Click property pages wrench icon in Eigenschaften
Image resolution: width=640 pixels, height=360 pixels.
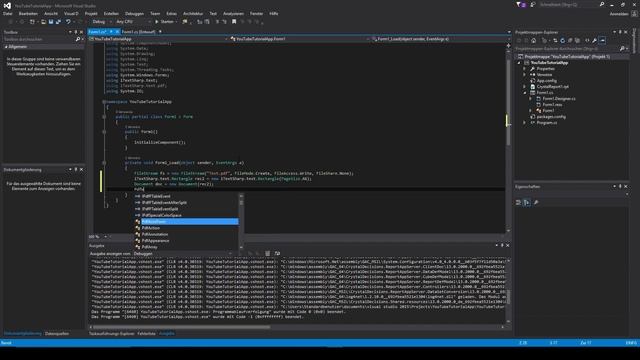click(x=536, y=202)
